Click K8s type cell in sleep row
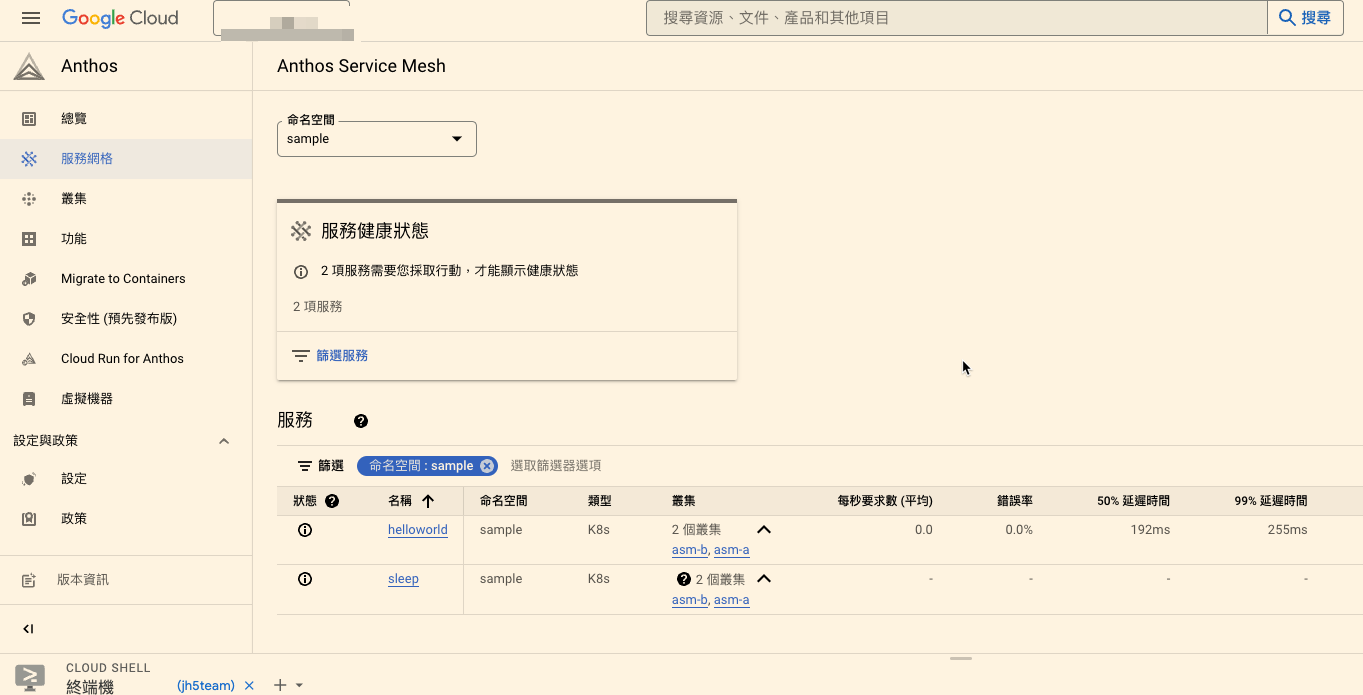Screen dimensions: 1363x695 [599, 579]
